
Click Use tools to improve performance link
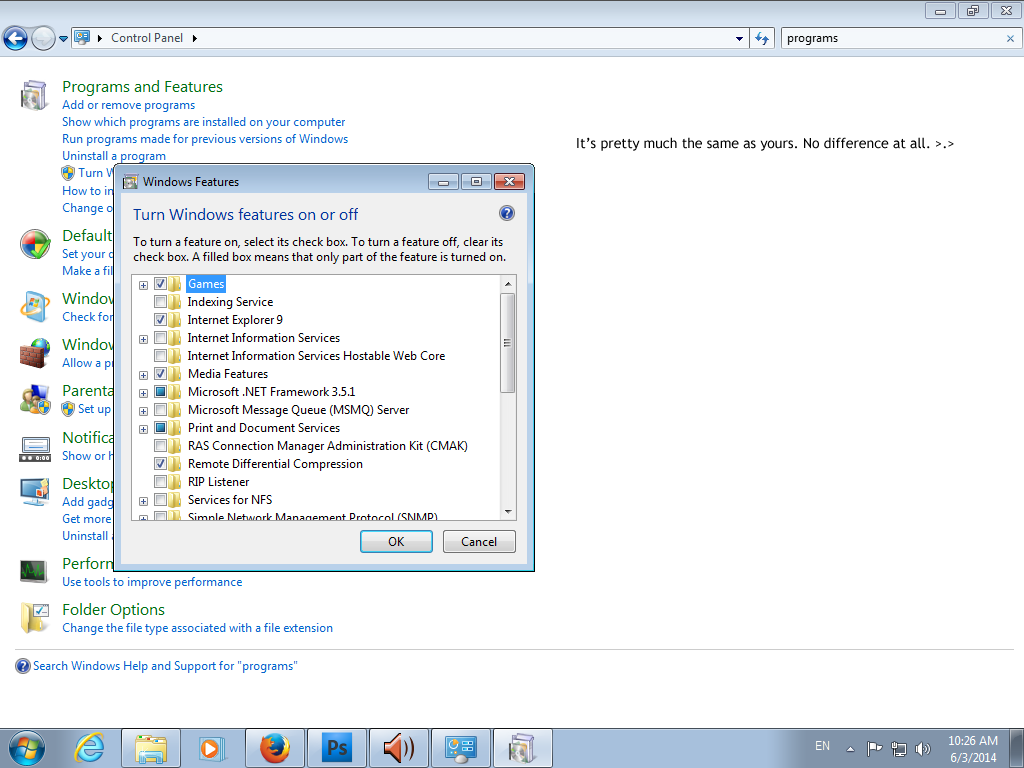[152, 582]
